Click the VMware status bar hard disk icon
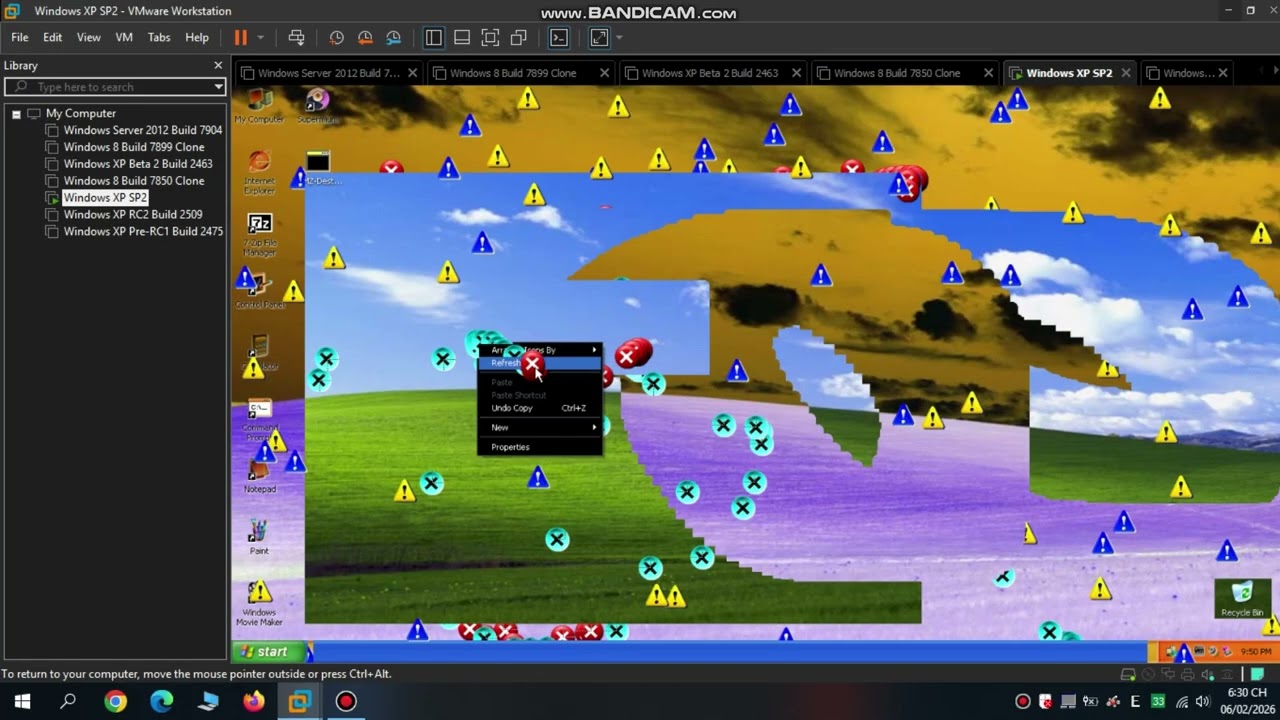The width and height of the screenshot is (1280, 720). 1128,674
